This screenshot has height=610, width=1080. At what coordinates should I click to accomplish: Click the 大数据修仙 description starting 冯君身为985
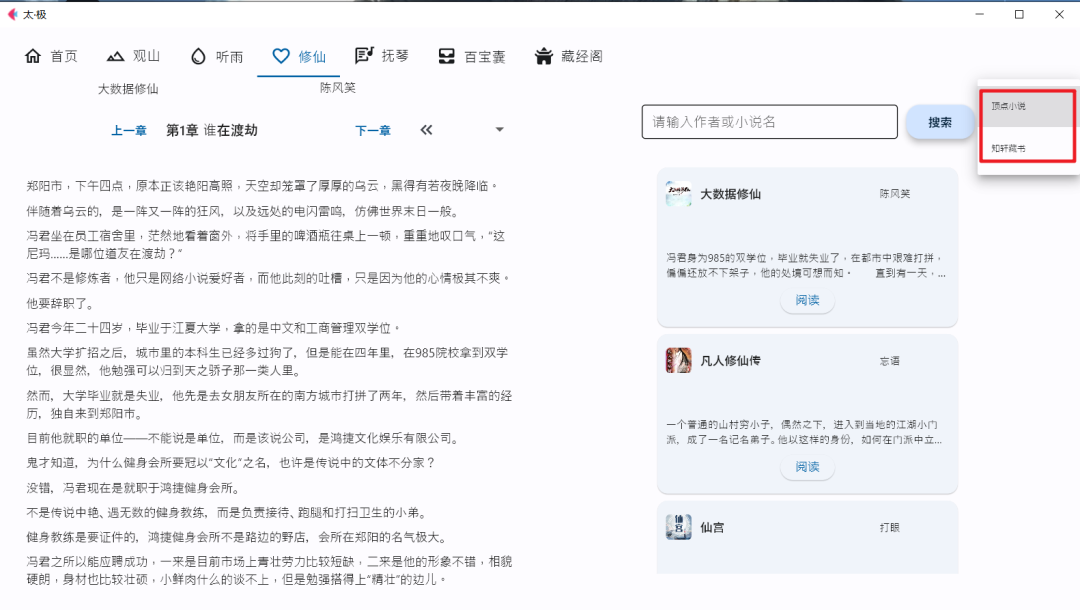[x=806, y=265]
